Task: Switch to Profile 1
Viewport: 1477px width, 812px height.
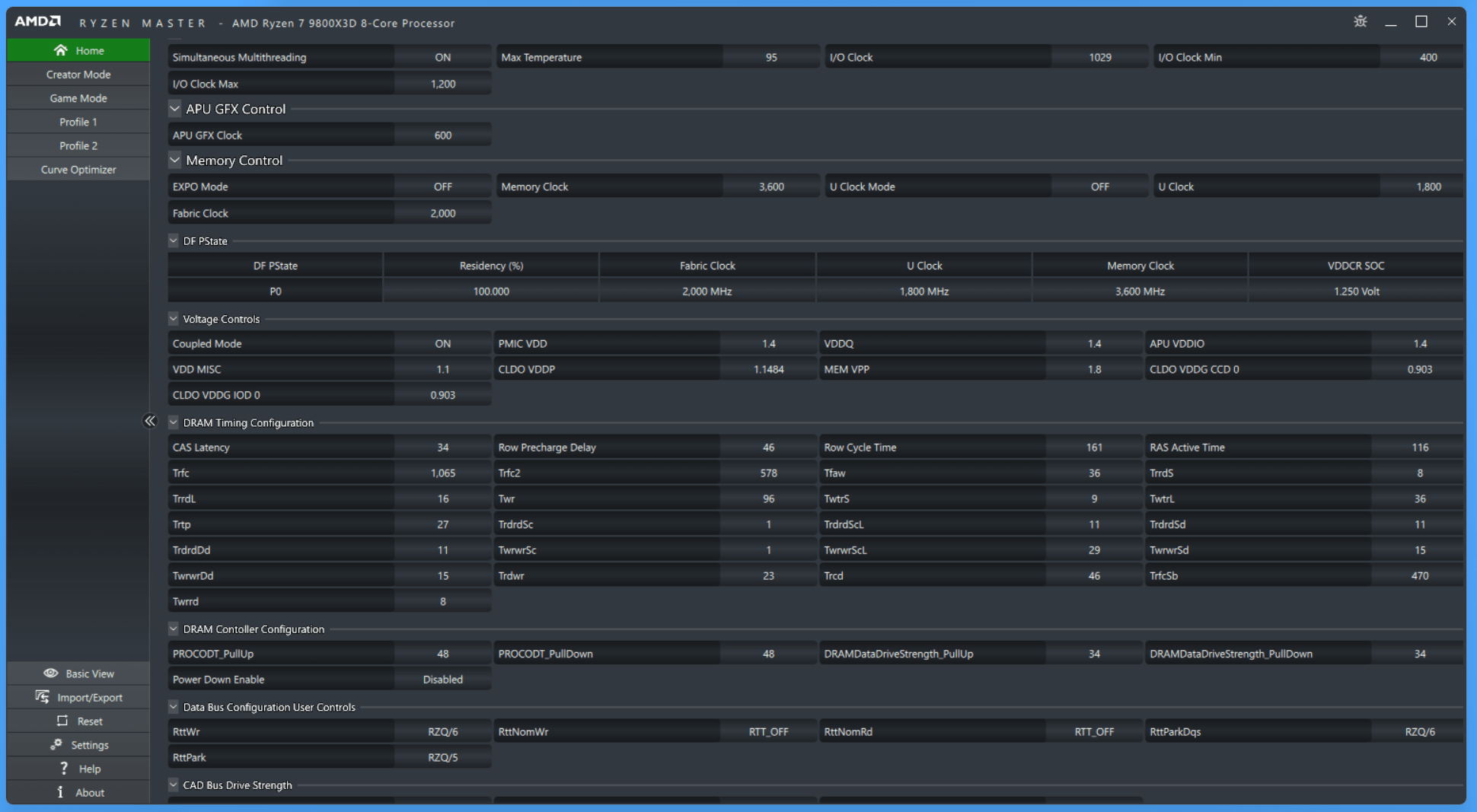Action: point(78,122)
